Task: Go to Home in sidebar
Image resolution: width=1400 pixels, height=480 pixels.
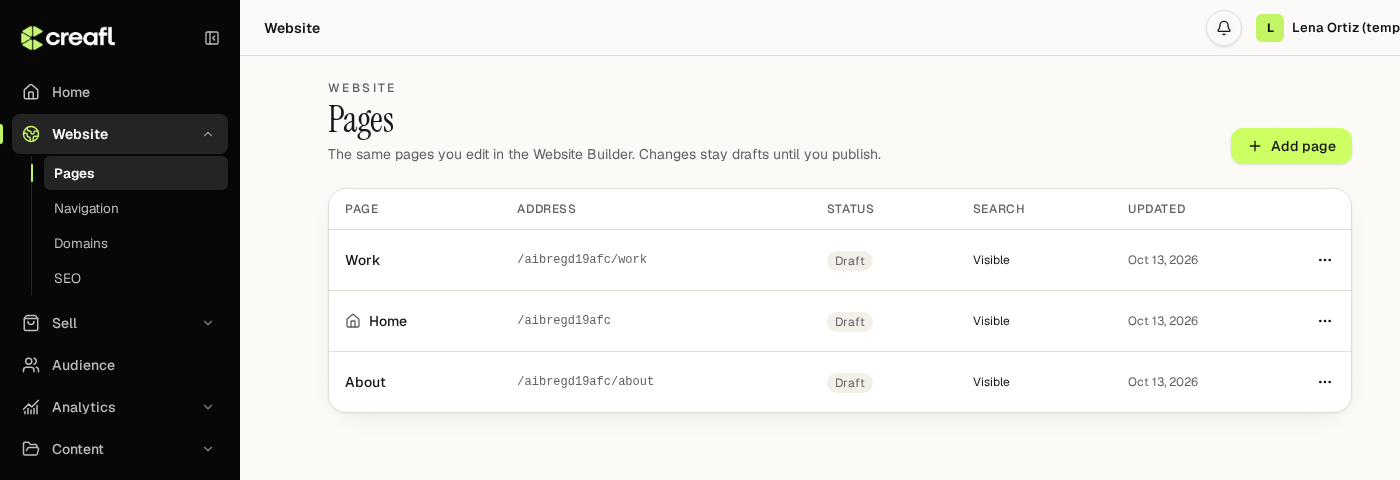Action: (120, 92)
